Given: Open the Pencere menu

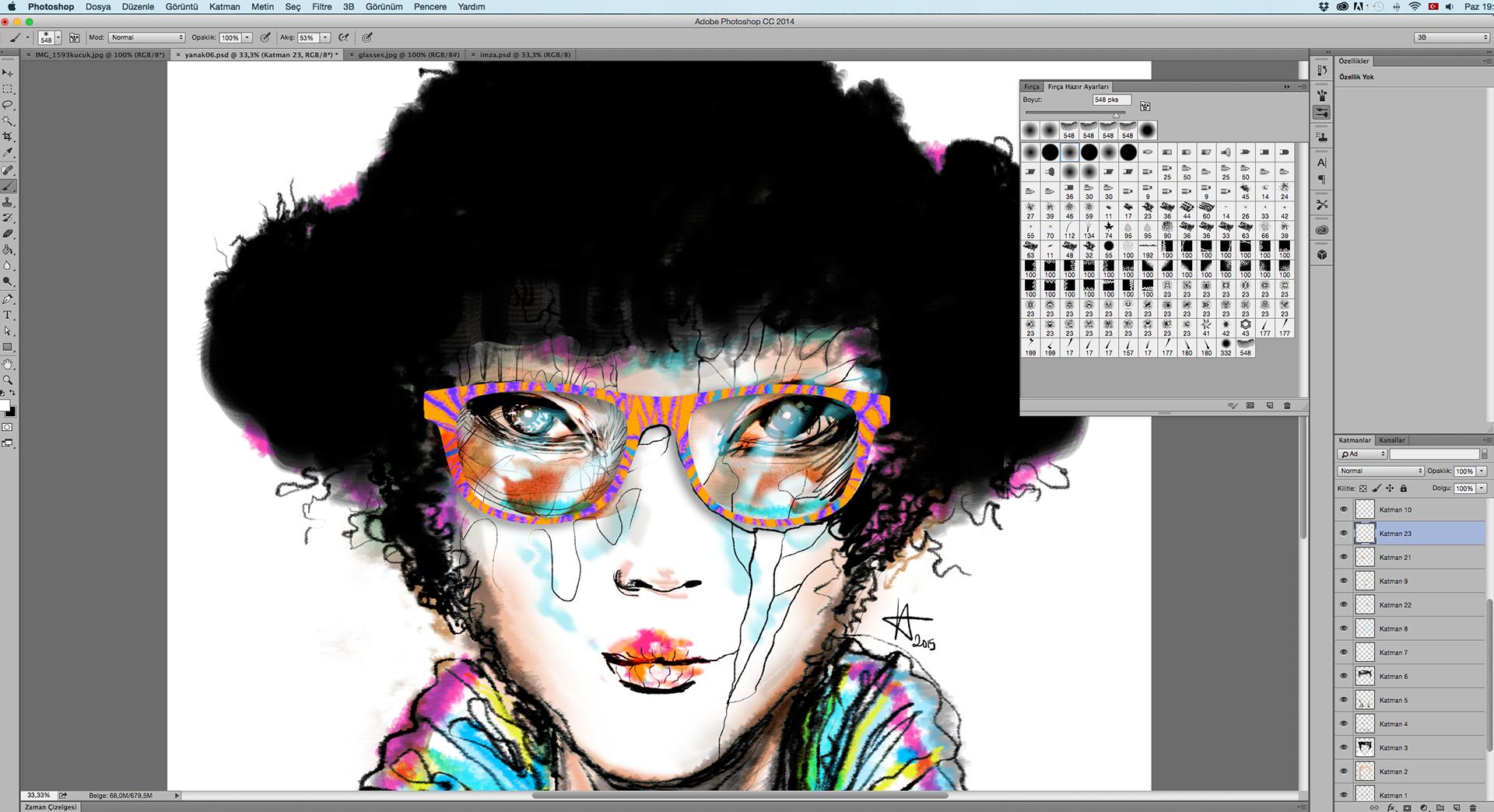Looking at the screenshot, I should pos(430,7).
